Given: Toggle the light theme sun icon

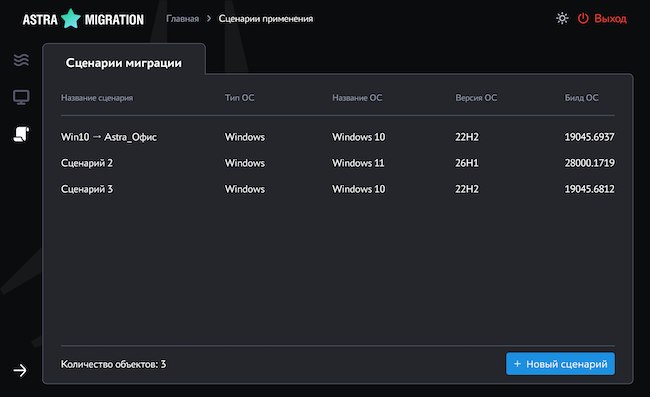Looking at the screenshot, I should (562, 18).
